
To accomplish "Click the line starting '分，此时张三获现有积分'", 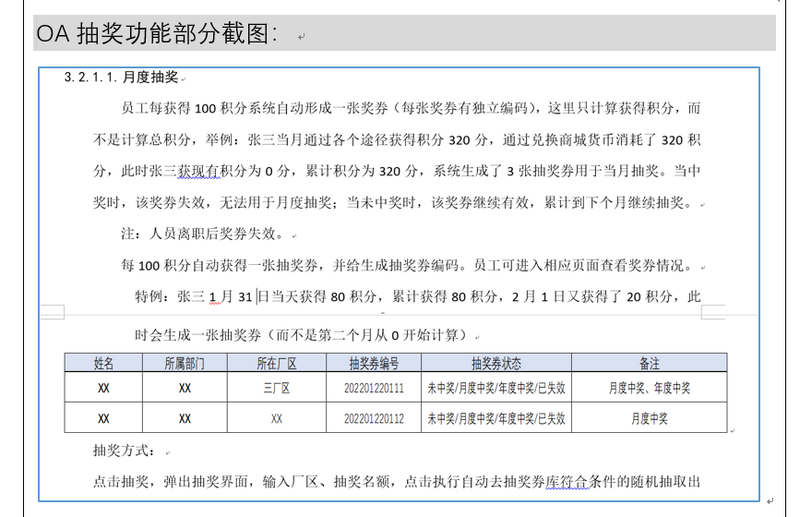I will [x=396, y=171].
